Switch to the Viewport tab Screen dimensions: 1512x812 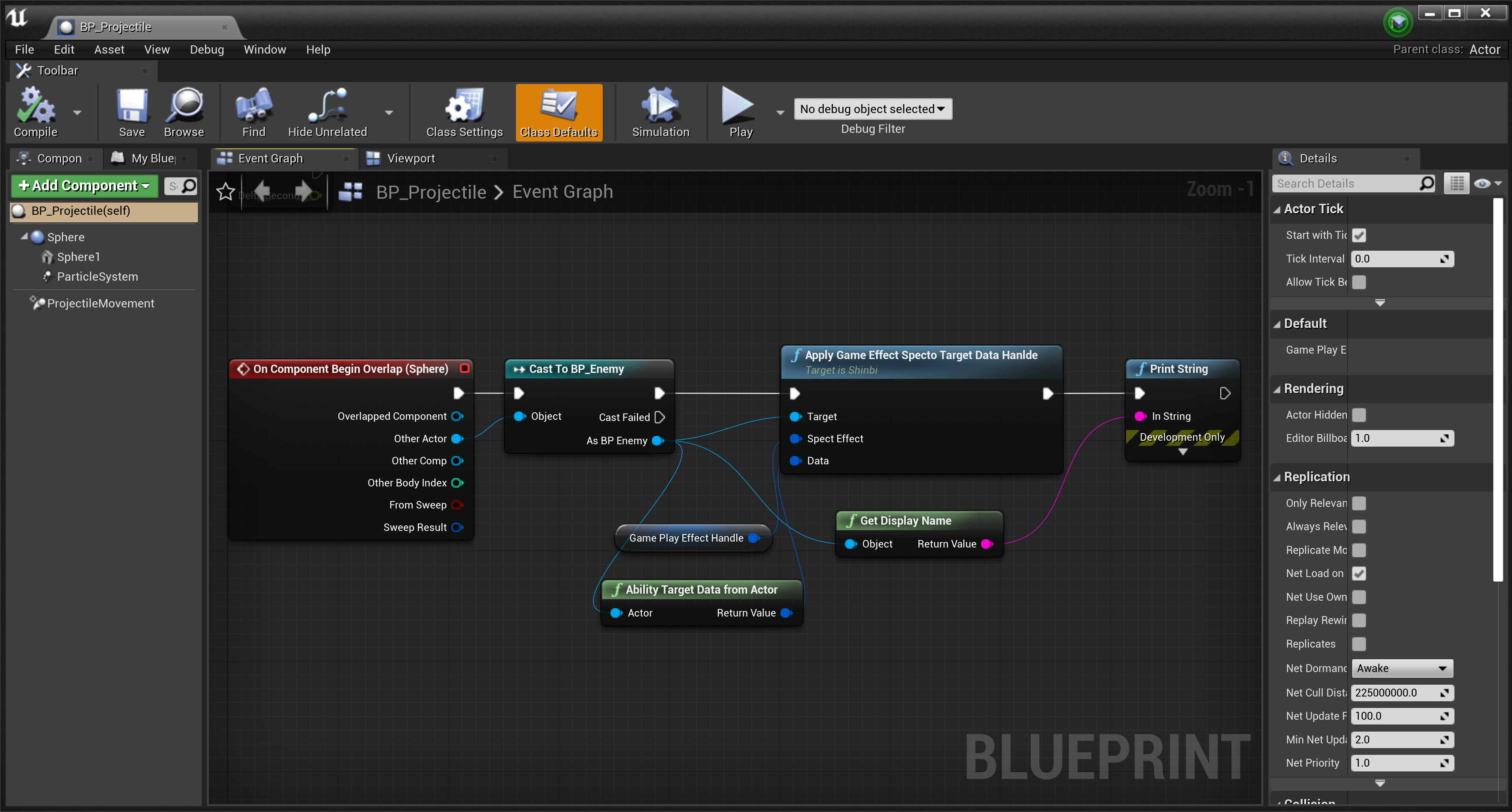[x=410, y=158]
